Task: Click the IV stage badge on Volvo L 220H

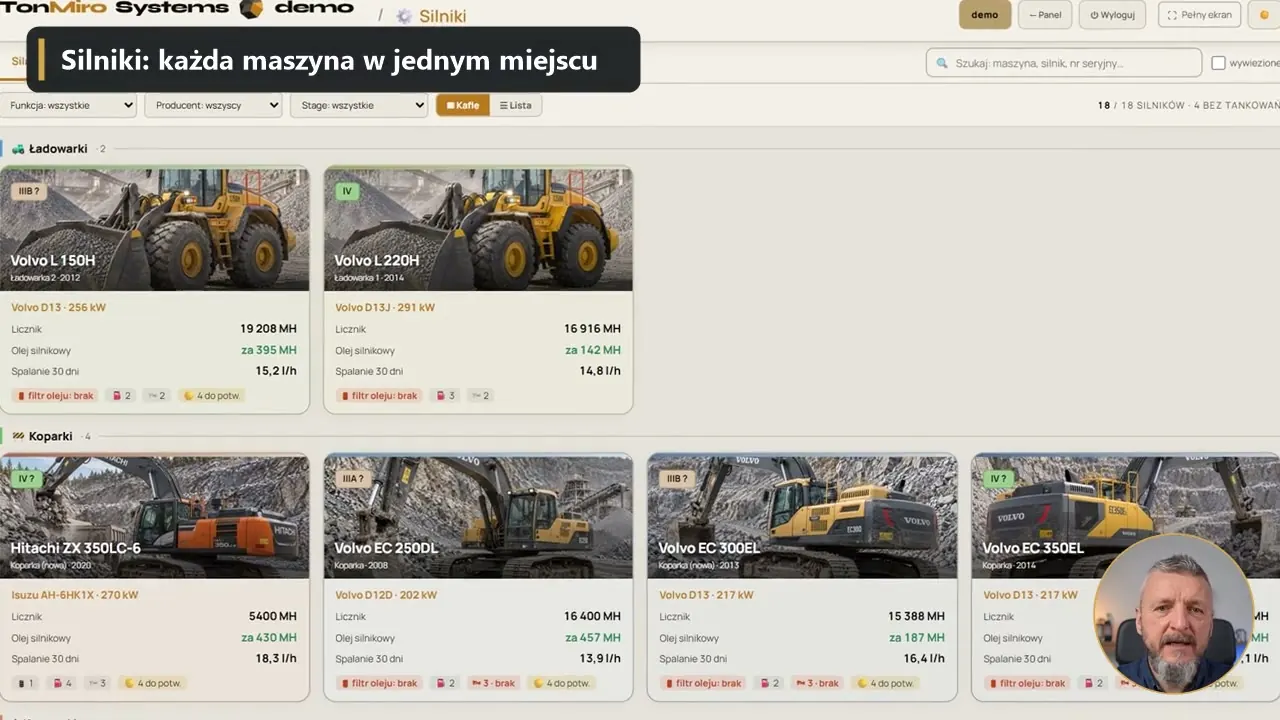Action: coord(347,191)
